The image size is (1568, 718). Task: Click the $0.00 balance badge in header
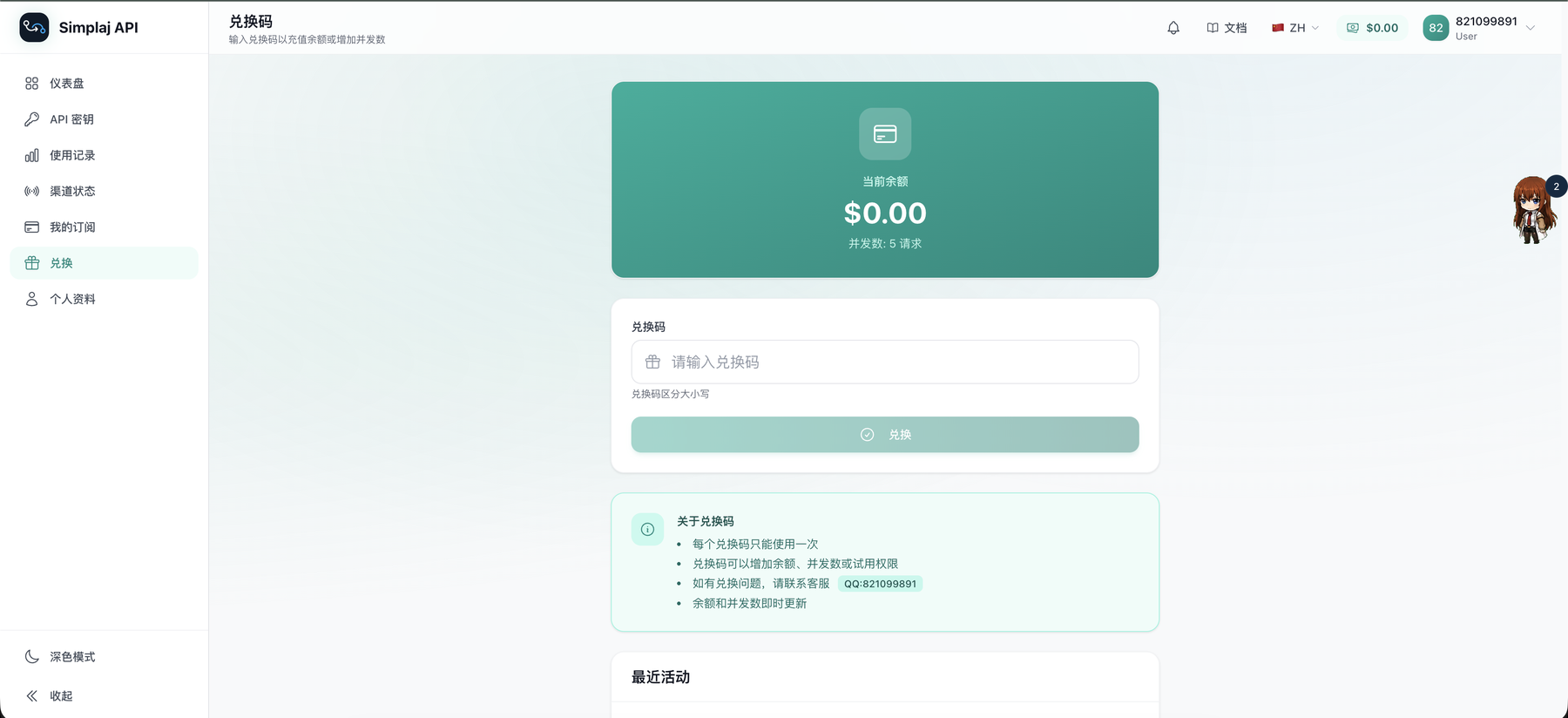pos(1372,28)
